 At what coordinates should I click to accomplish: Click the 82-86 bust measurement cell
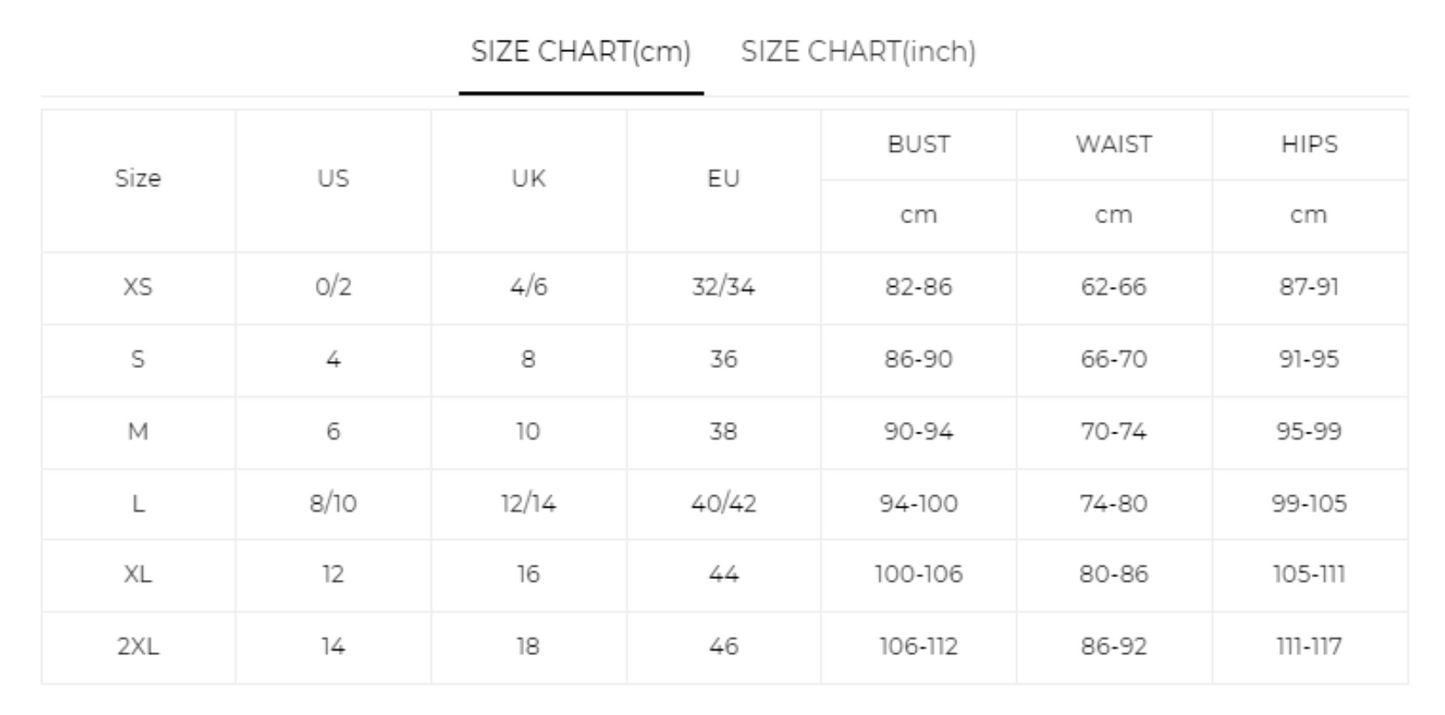tap(919, 288)
